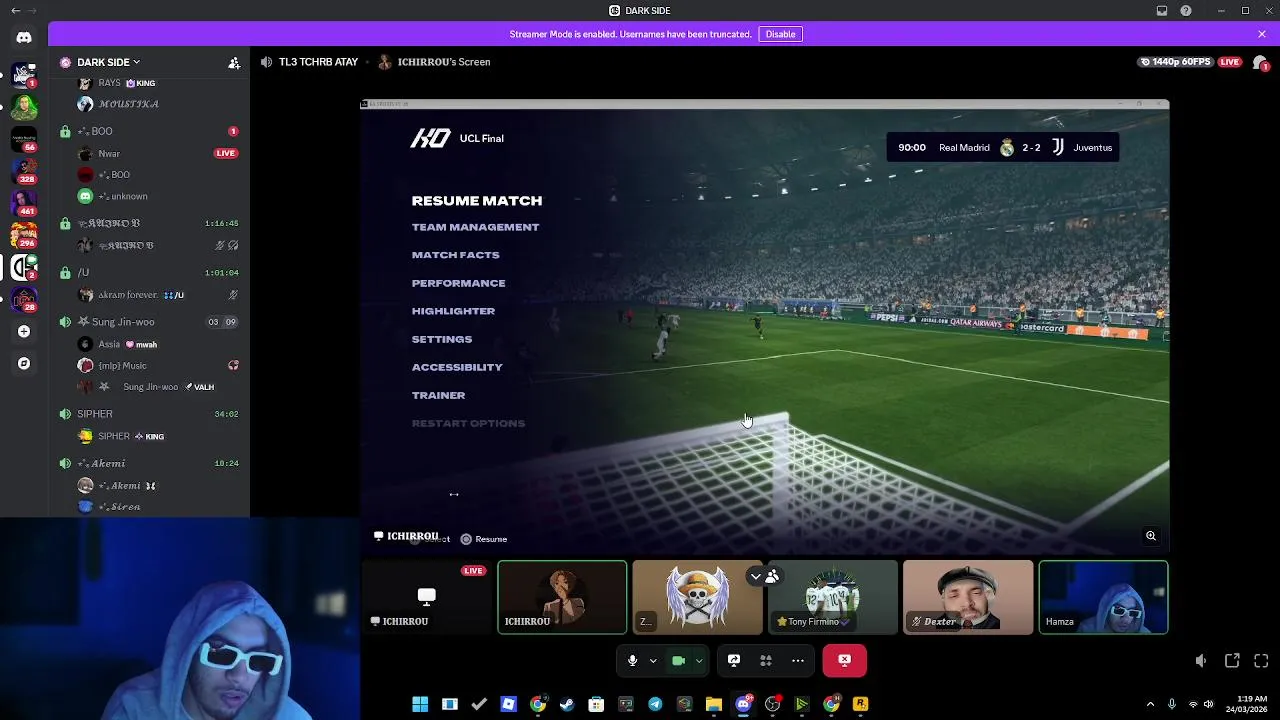Select user Nwar with LIVE badge
This screenshot has width=1280, height=720.
[x=158, y=153]
